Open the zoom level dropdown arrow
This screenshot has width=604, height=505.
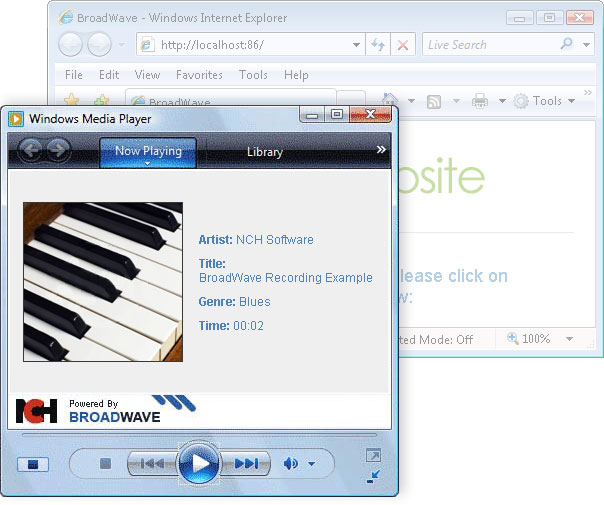(569, 339)
